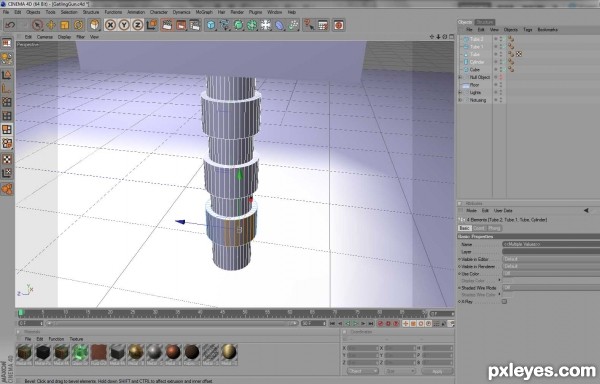The width and height of the screenshot is (600, 384).
Task: Toggle the Z axis lock
Action: (x=137, y=25)
